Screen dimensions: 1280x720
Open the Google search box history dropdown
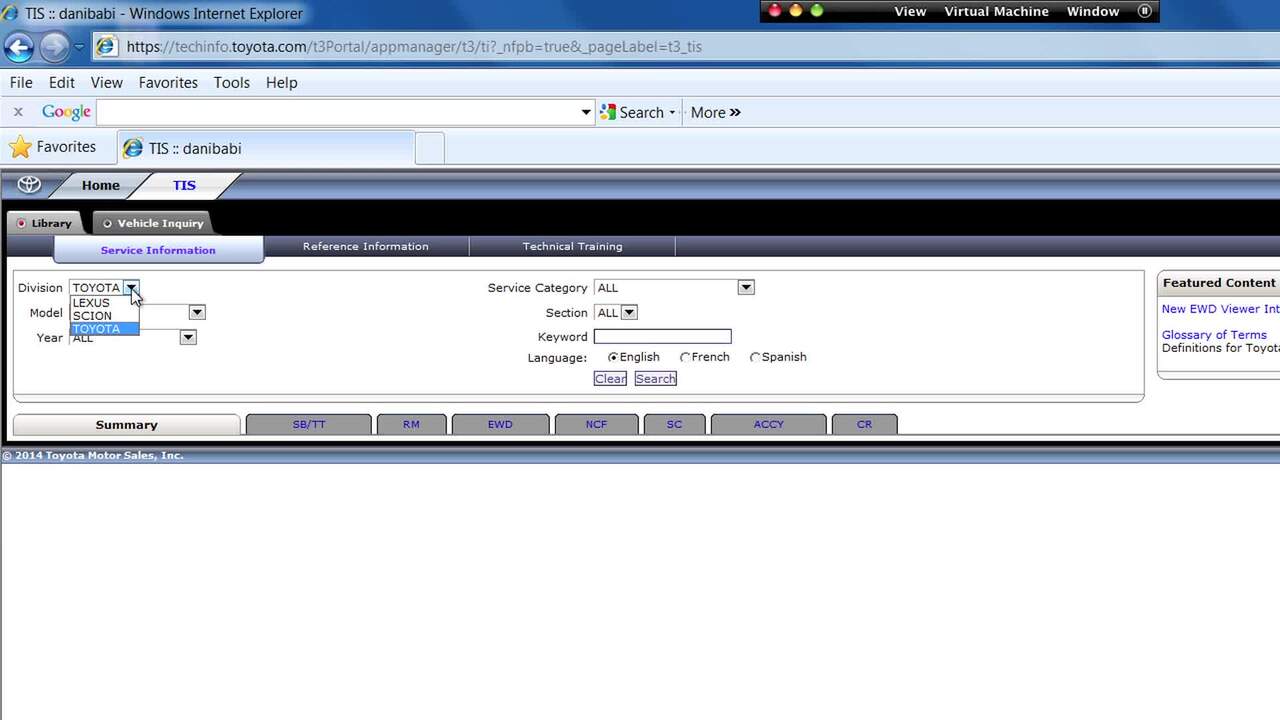point(586,112)
